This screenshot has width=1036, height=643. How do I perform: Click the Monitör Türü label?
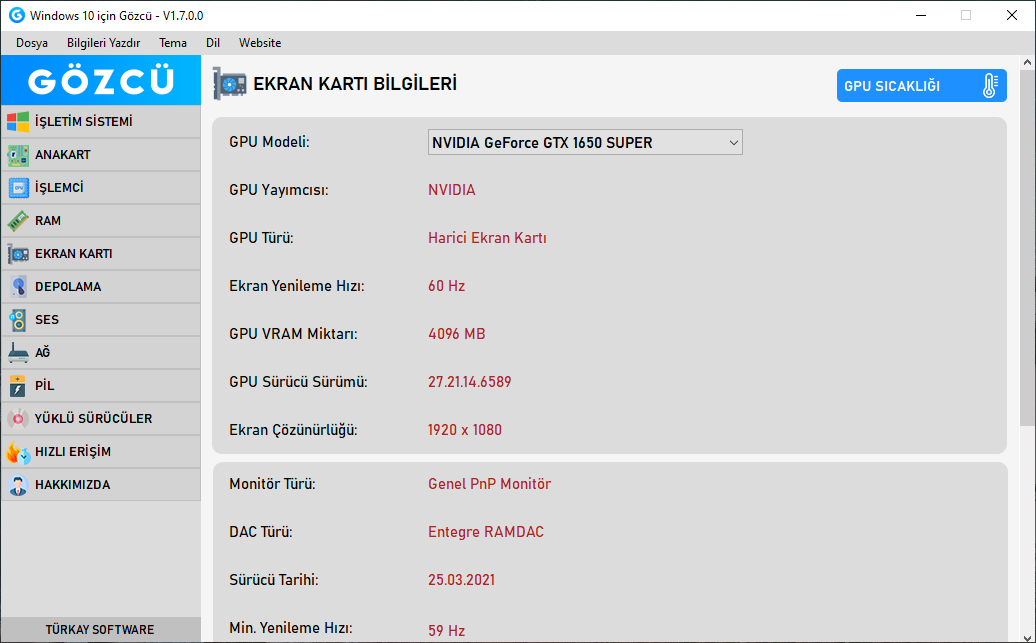click(272, 484)
